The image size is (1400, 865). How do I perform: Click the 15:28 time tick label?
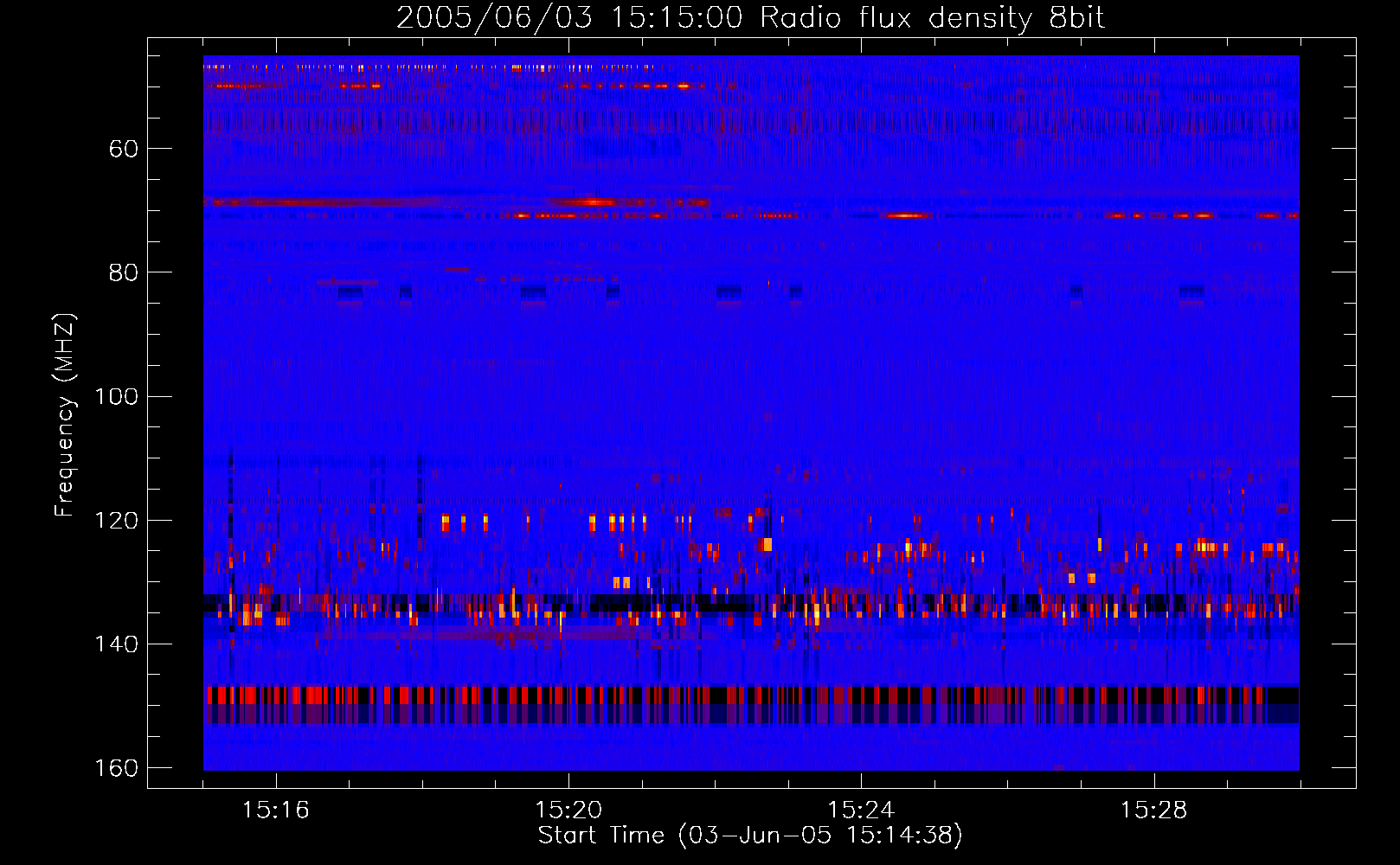[x=1153, y=811]
